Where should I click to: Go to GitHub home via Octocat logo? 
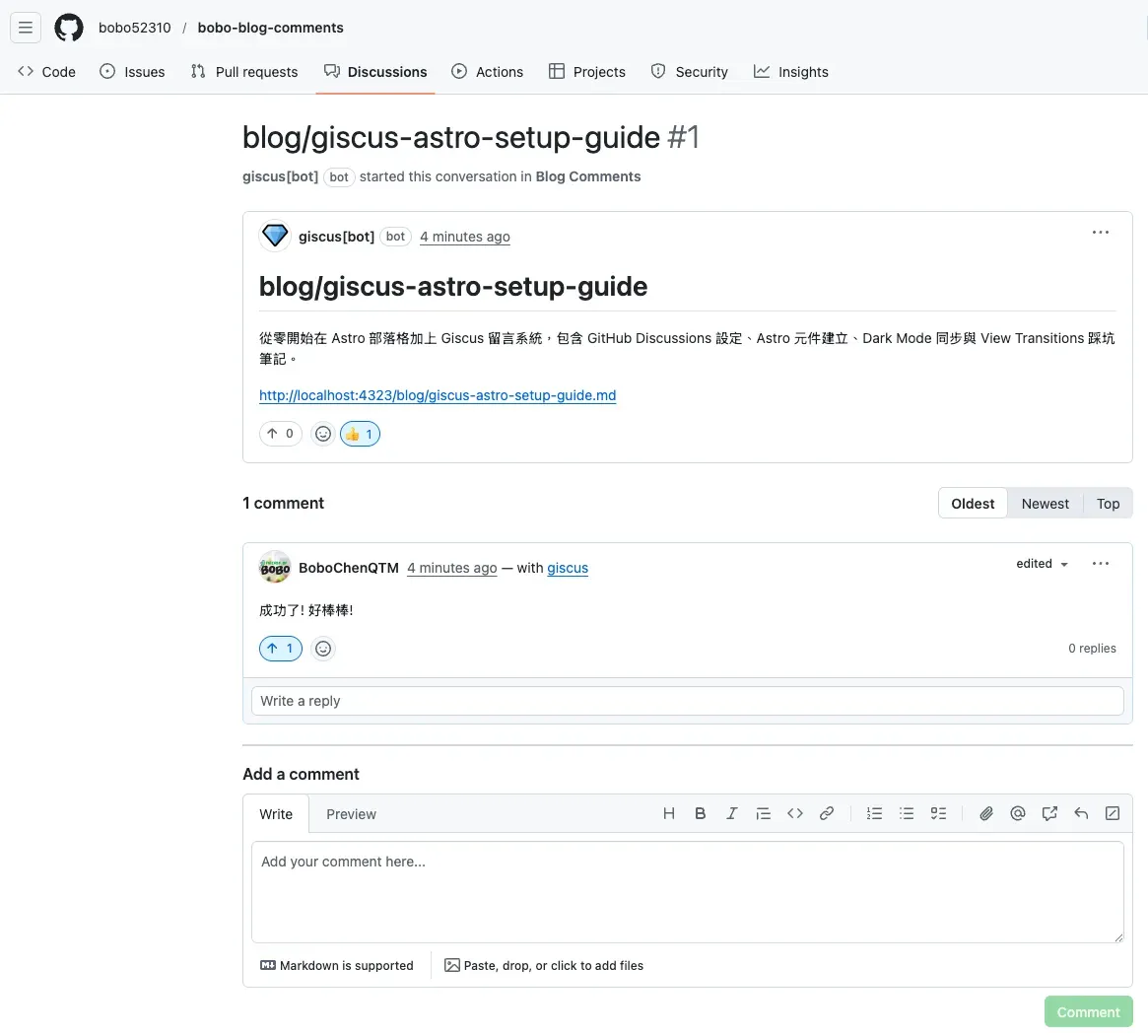point(69,28)
